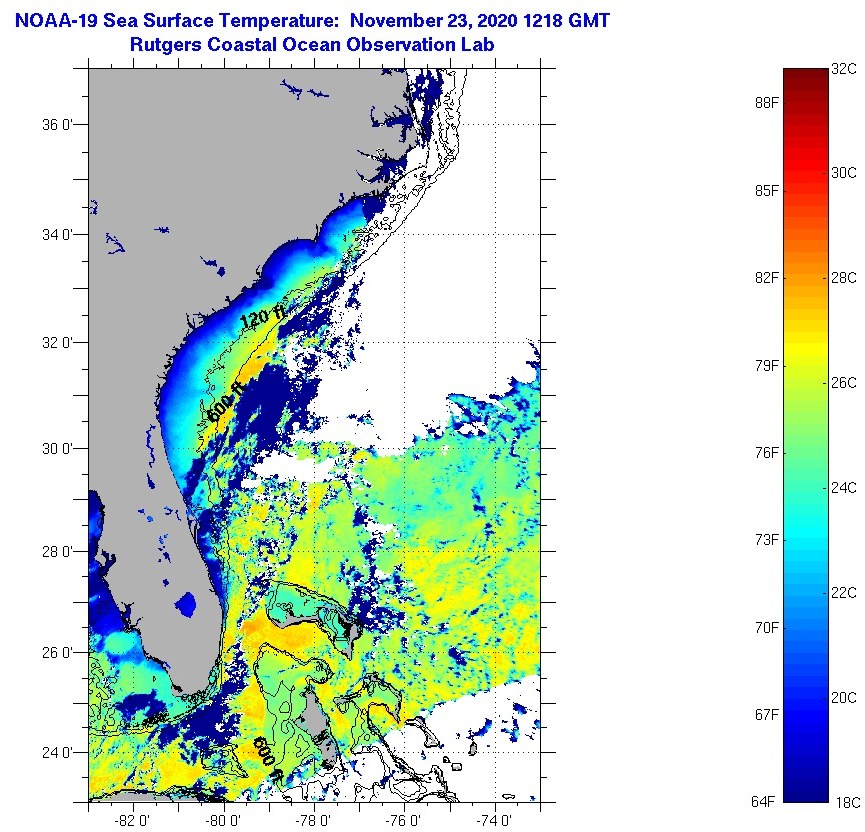This screenshot has width=865, height=832.
Task: Click the -74 0' longitude label
Action: pos(494,821)
